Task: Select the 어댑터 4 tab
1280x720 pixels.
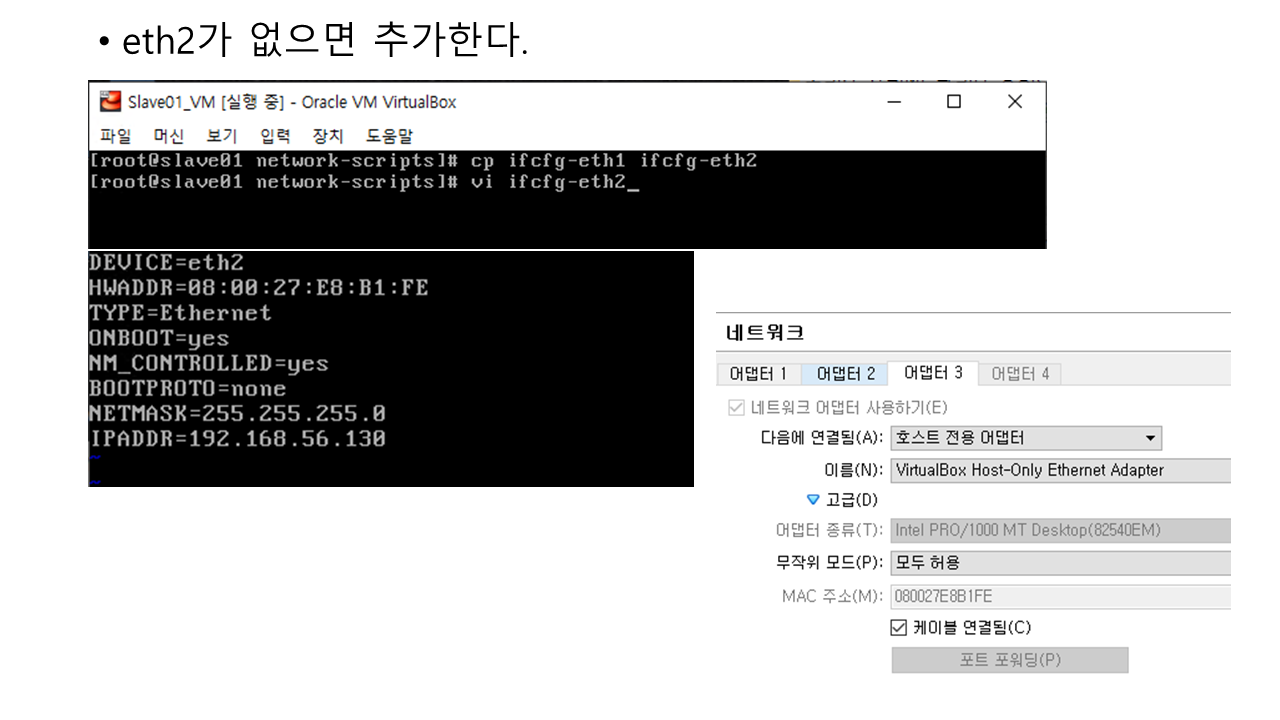Action: (1020, 374)
